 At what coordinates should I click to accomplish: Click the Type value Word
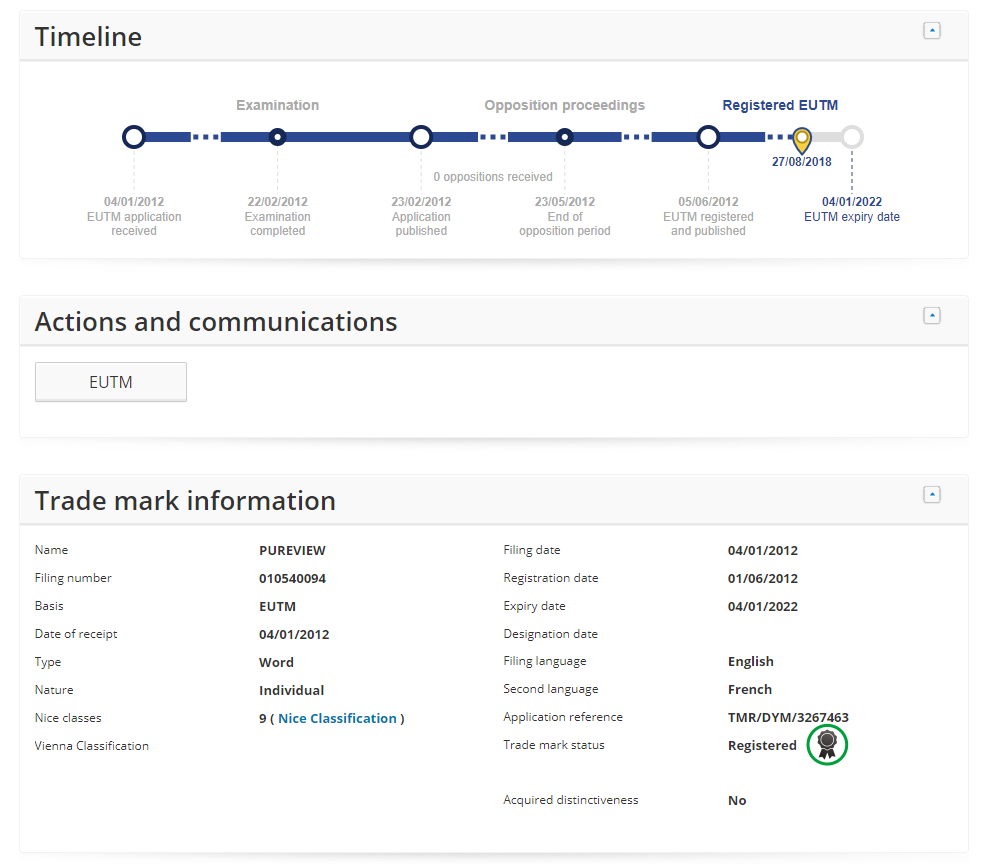tap(276, 662)
